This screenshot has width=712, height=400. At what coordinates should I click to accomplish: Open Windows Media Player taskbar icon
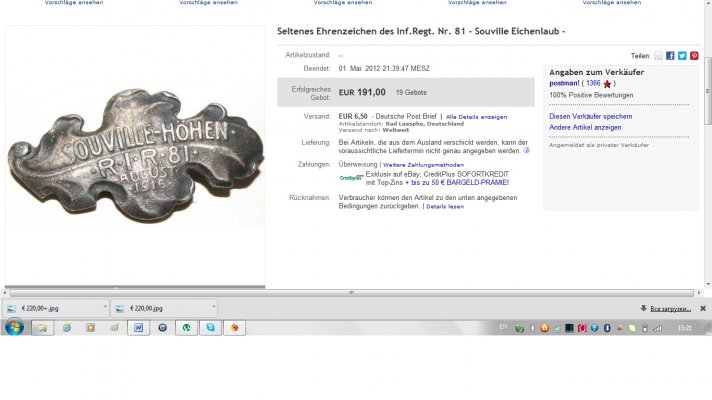[x=91, y=328]
